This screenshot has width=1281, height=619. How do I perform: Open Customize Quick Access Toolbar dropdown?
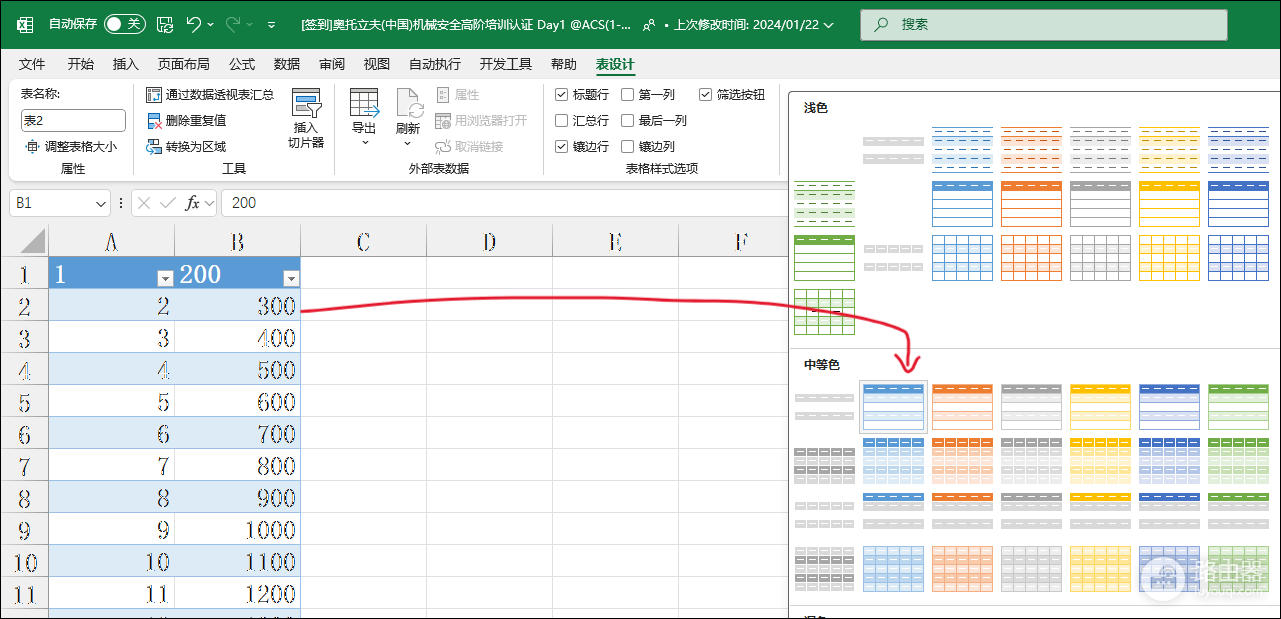pos(272,24)
